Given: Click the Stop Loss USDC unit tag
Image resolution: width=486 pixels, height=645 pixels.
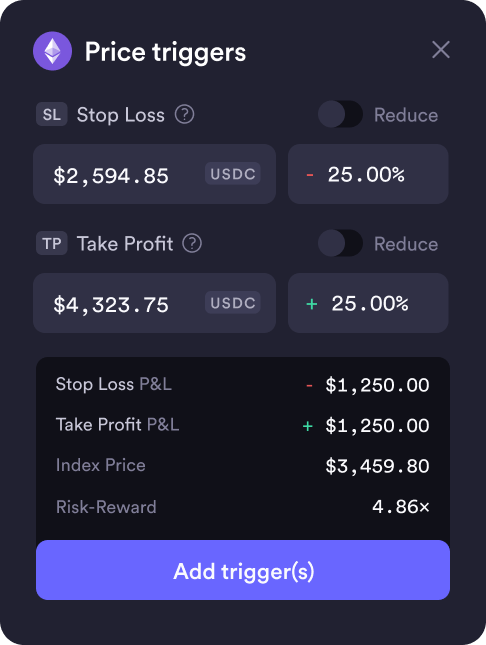Looking at the screenshot, I should pos(233,174).
